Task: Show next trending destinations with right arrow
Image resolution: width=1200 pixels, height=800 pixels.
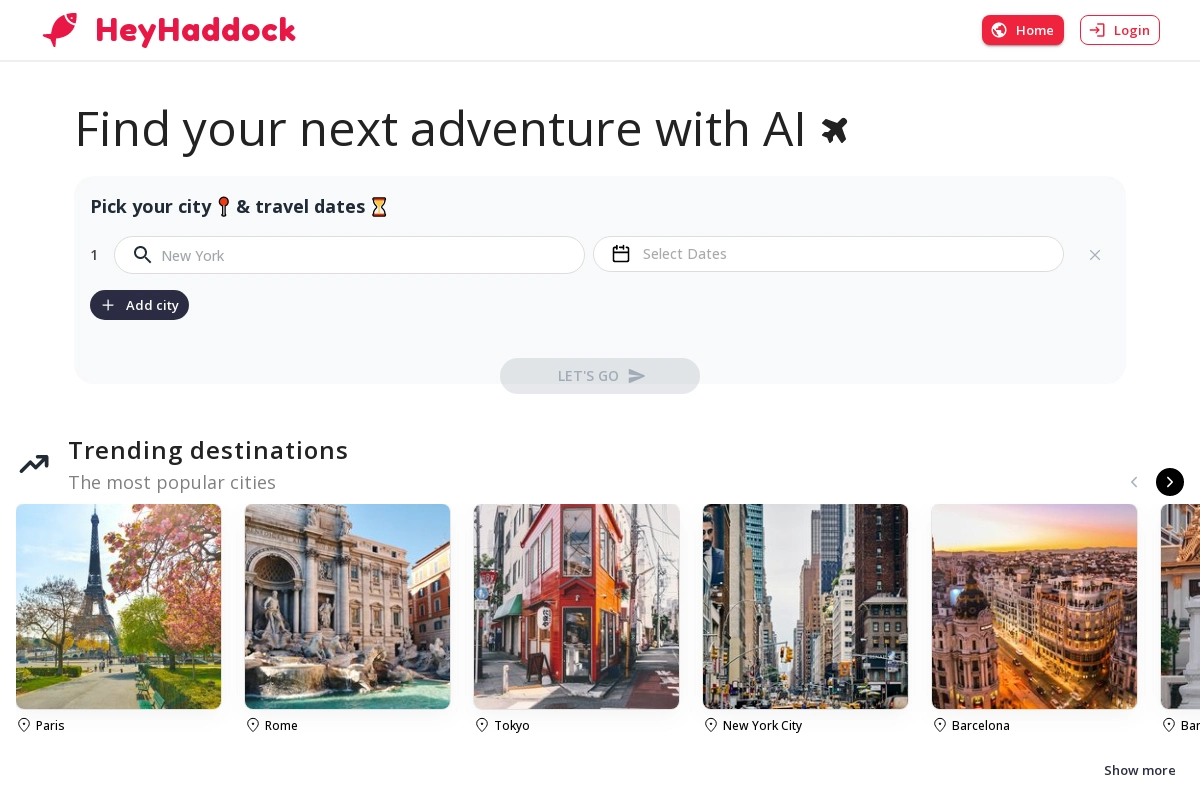Action: 1170,482
